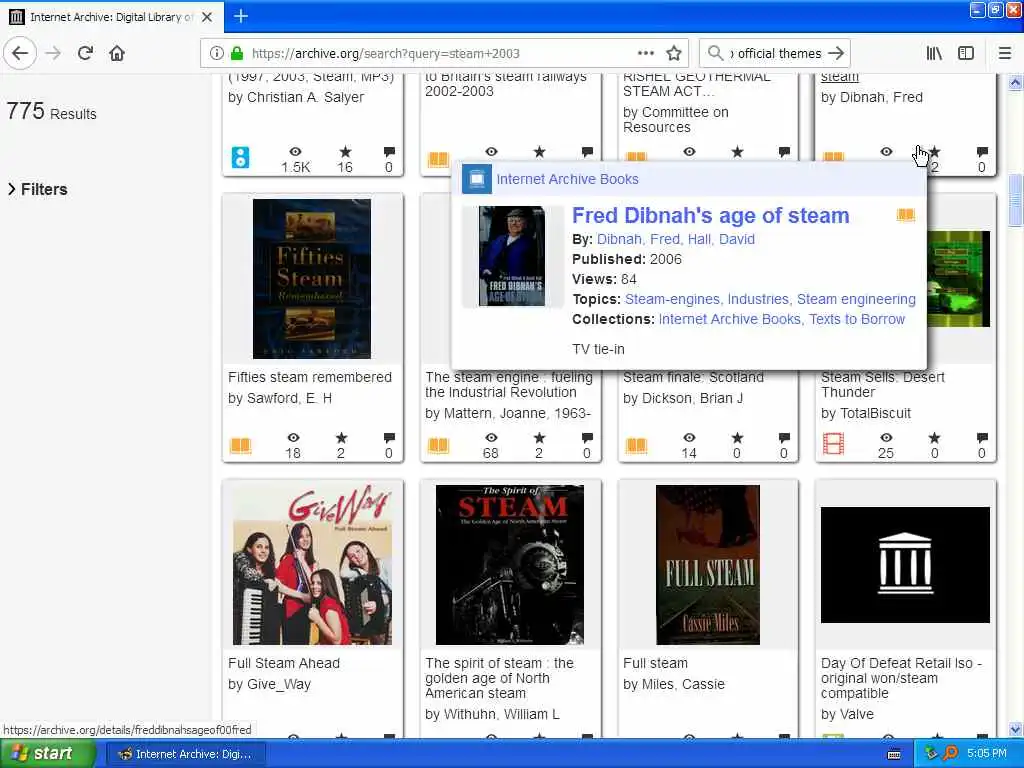Click the audio type icon on Salyer card

coord(240,157)
